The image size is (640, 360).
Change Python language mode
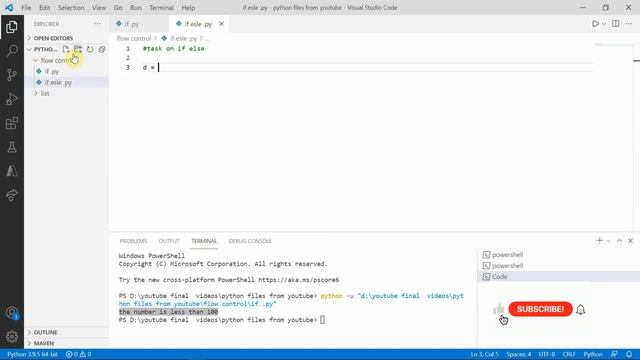(593, 354)
